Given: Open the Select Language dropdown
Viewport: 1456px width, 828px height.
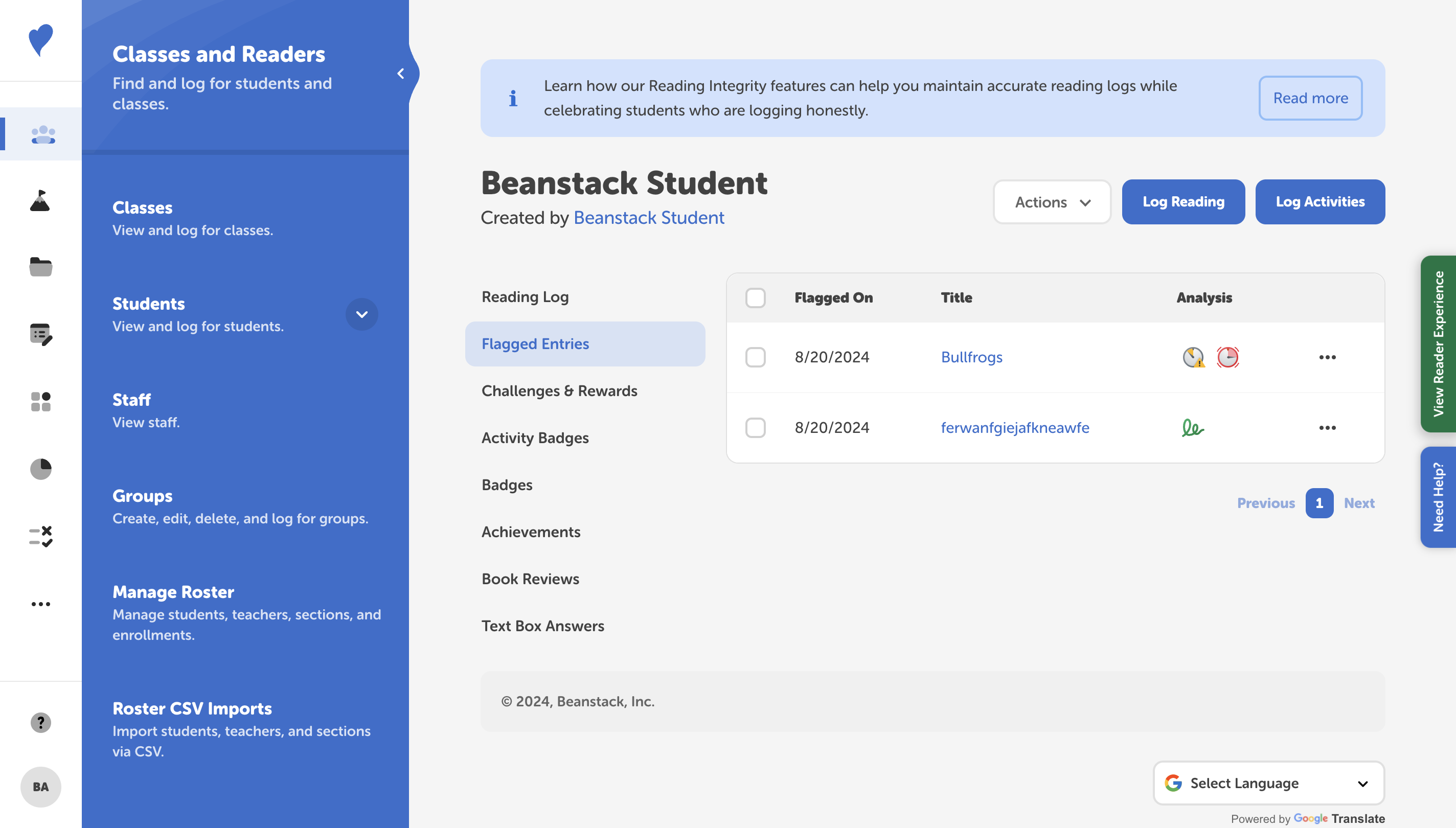Looking at the screenshot, I should [x=1268, y=783].
